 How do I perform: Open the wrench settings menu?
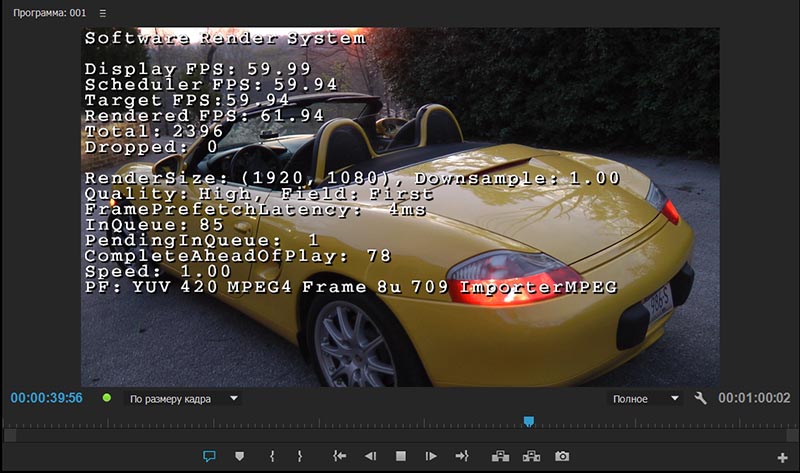(701, 398)
